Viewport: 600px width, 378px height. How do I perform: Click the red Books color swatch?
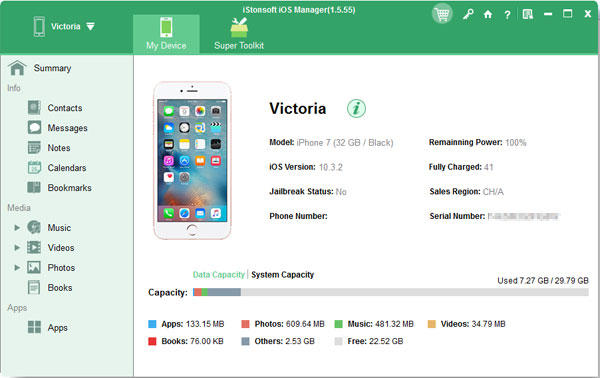152,341
